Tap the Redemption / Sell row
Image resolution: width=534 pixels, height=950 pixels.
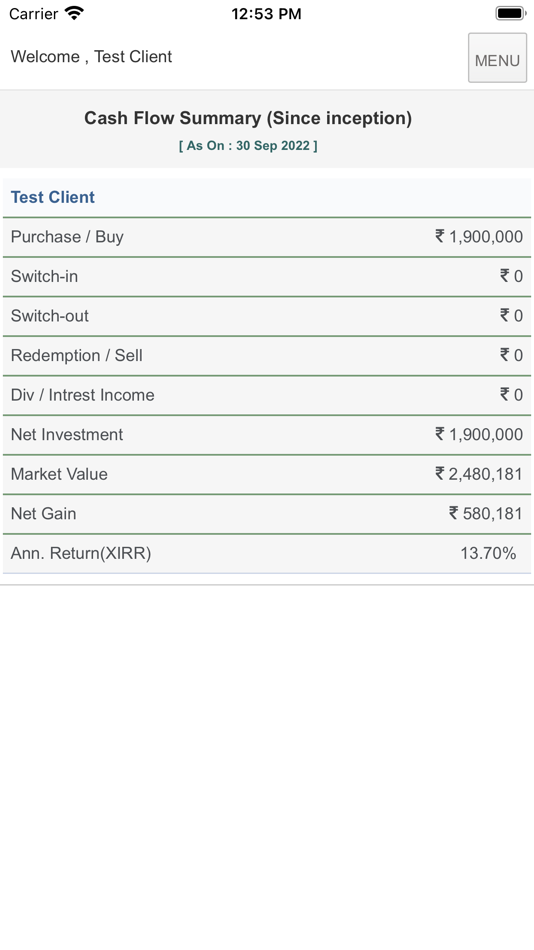[x=267, y=355]
